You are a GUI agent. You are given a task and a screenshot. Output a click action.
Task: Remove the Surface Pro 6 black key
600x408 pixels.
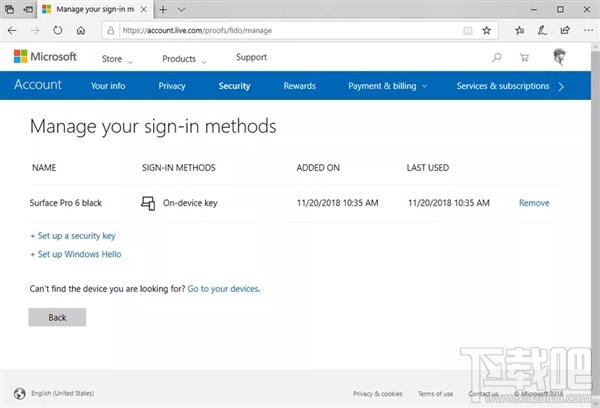pyautogui.click(x=534, y=203)
